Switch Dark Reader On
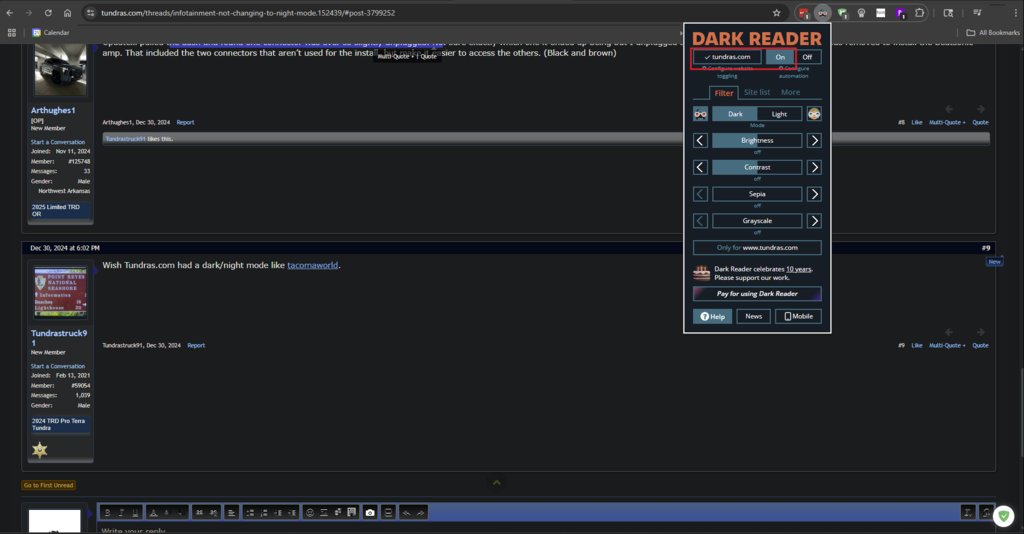 780,57
